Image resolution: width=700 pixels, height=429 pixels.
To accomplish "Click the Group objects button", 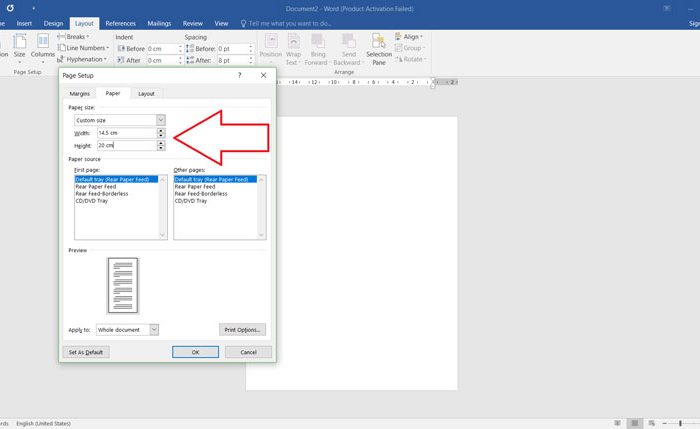I will tap(410, 48).
